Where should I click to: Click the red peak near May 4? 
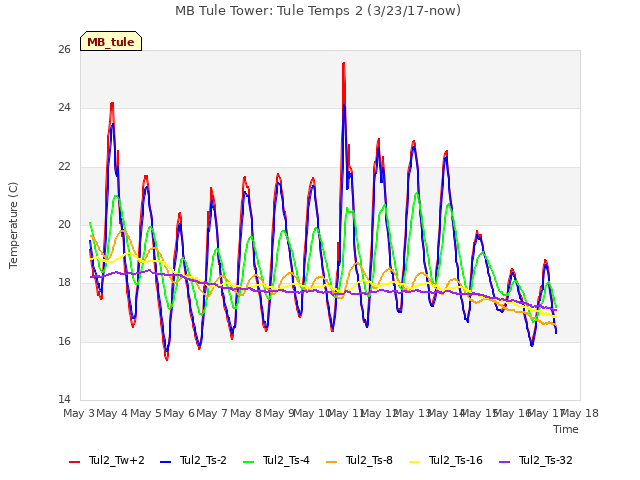(112, 104)
